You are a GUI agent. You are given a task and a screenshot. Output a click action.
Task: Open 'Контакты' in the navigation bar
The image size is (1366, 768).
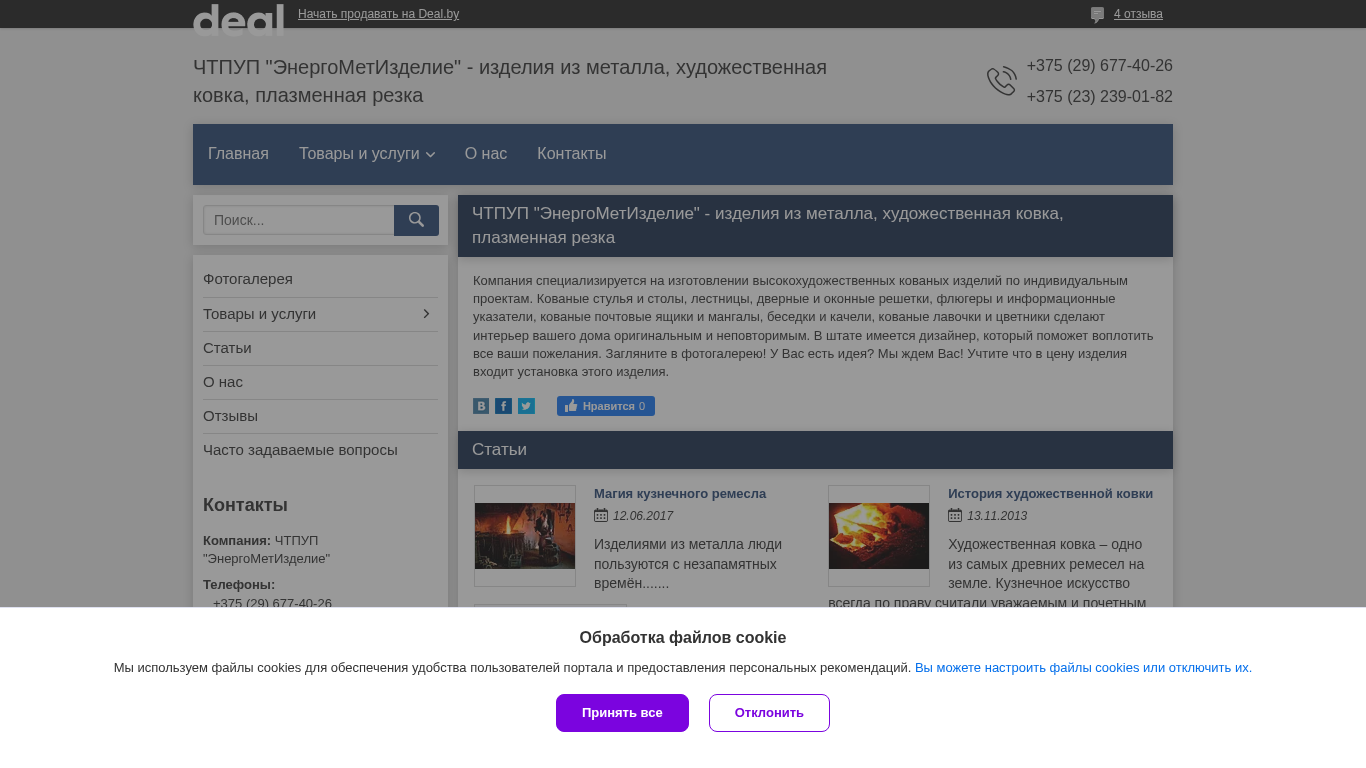pos(572,154)
